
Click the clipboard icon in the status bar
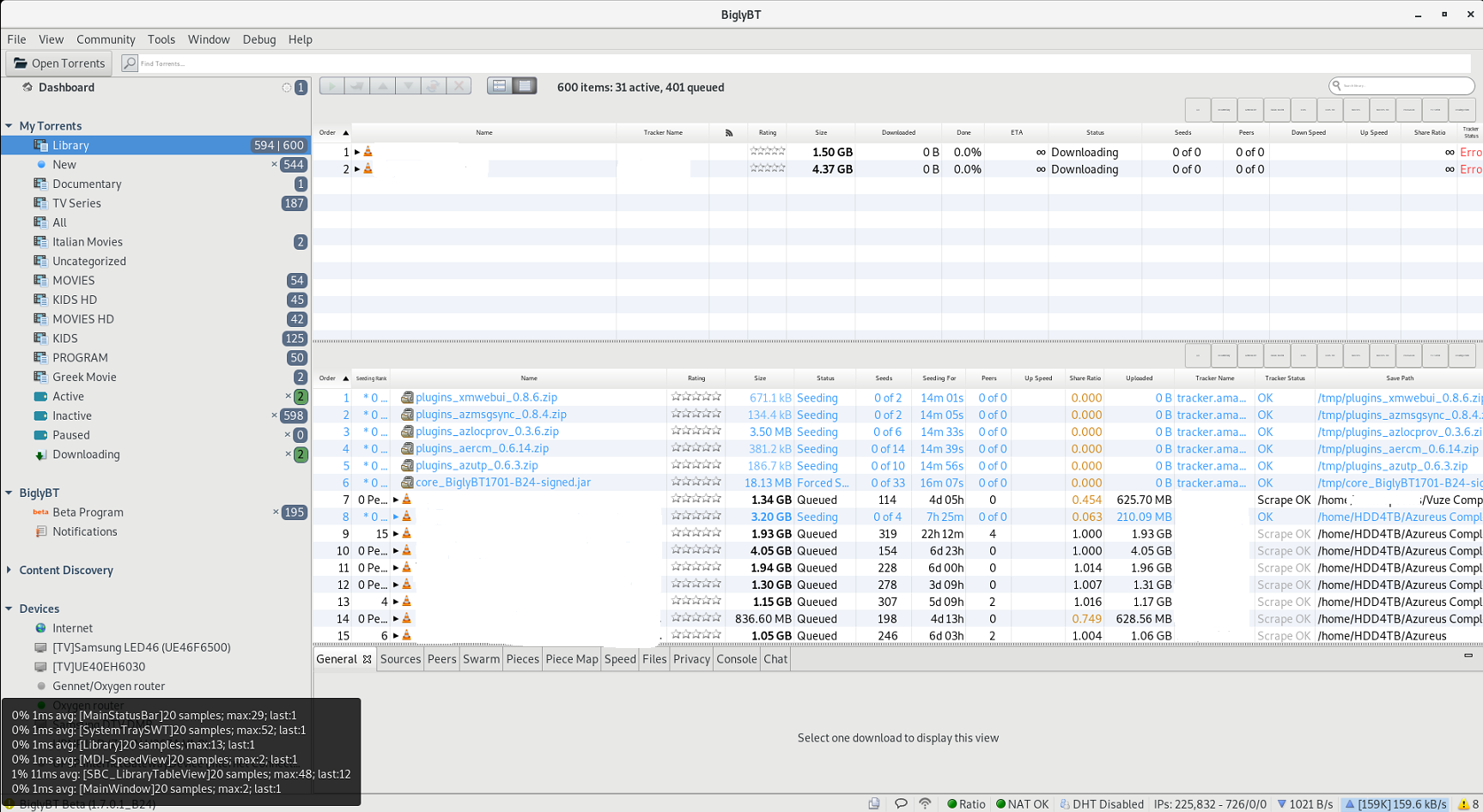[x=873, y=803]
